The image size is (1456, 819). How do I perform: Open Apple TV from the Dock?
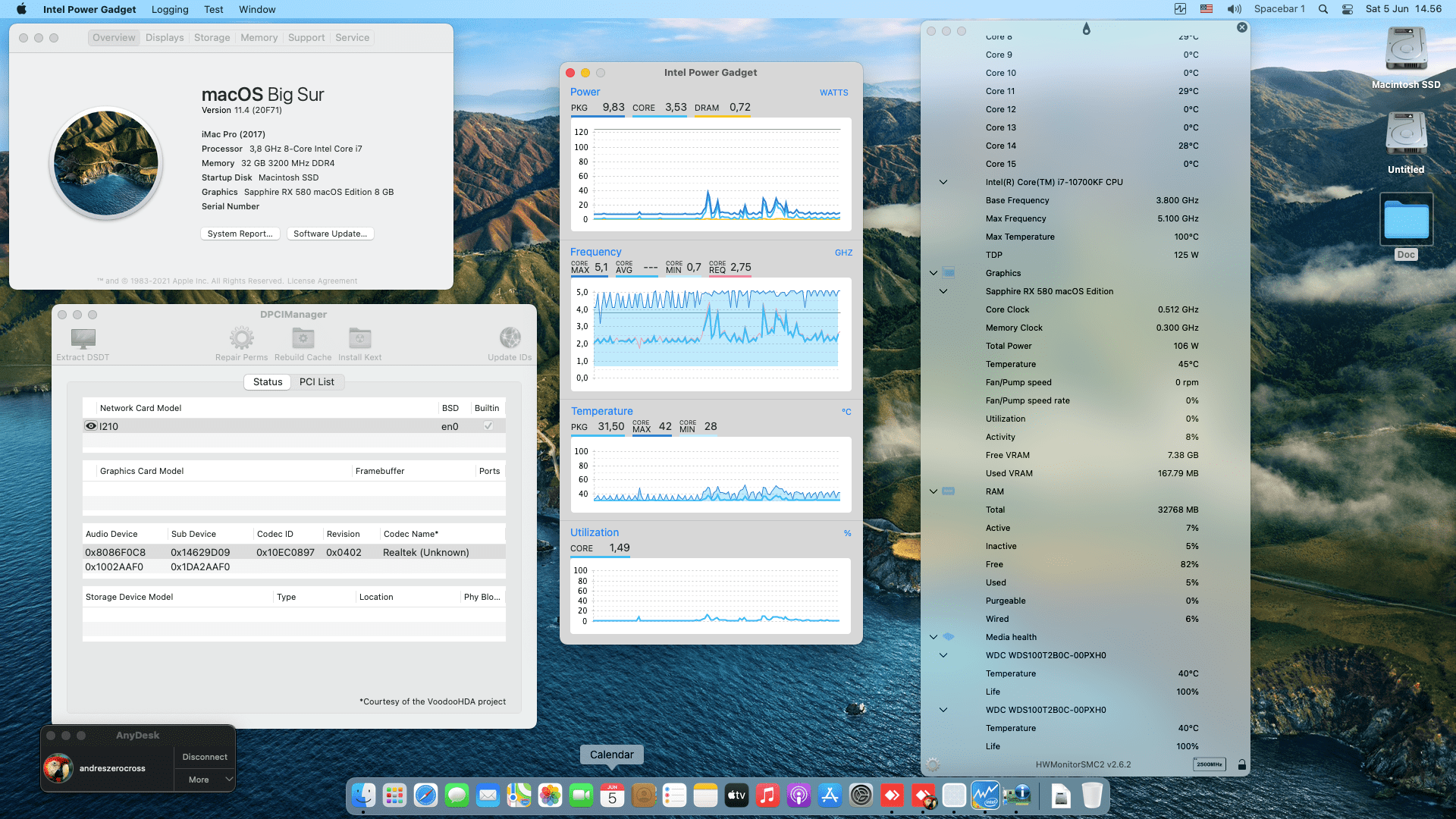[736, 795]
